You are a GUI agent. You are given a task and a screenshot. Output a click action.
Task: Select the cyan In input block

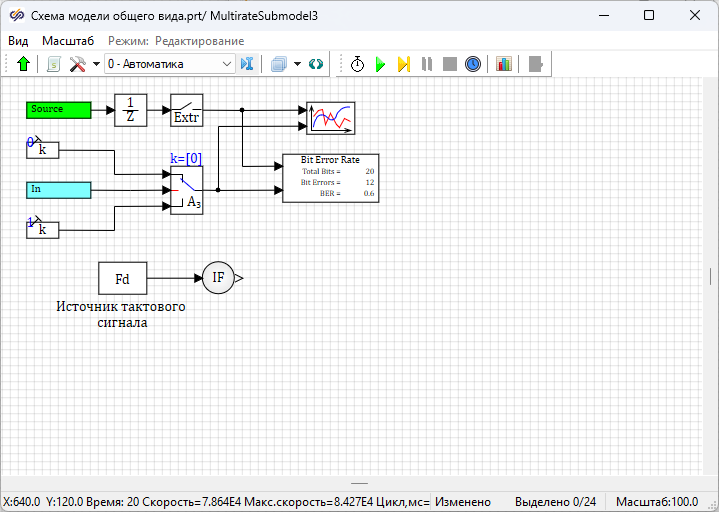click(x=58, y=189)
